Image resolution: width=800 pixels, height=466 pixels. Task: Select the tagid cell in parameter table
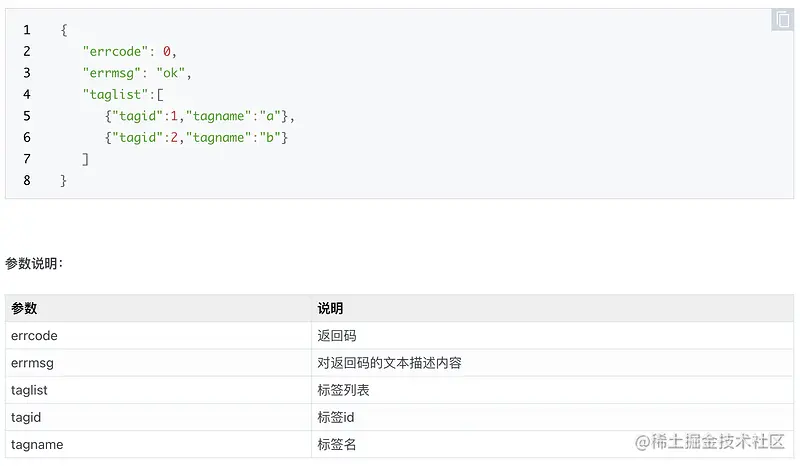(26, 417)
